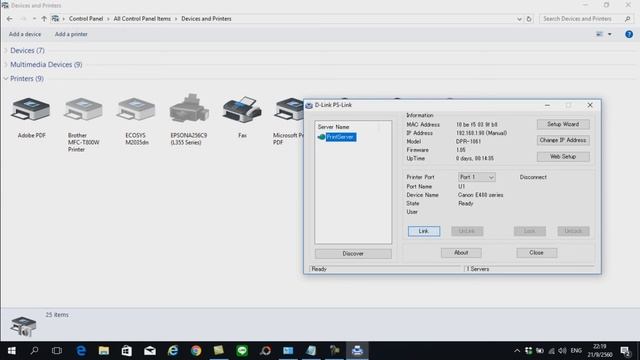The height and width of the screenshot is (360, 640).
Task: Click Add a device in toolbar
Action: click(x=25, y=34)
